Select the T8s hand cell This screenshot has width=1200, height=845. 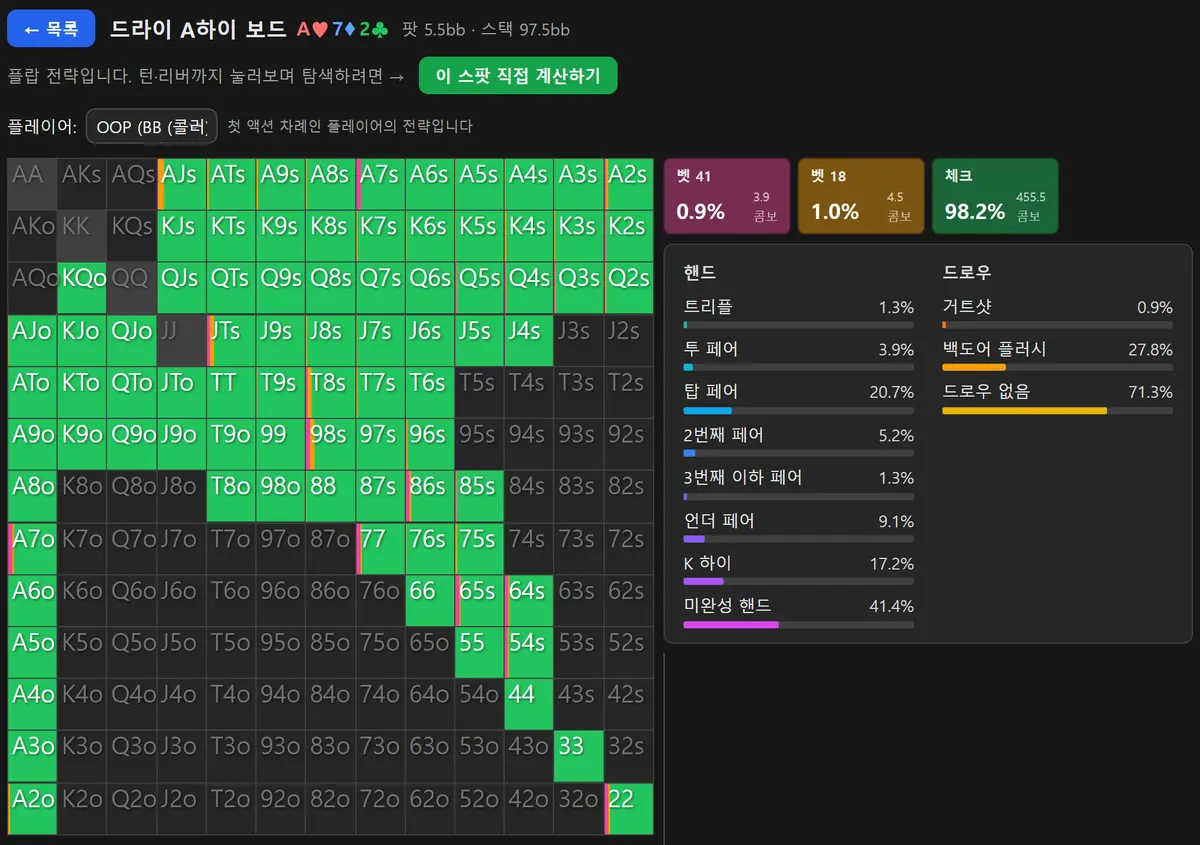point(331,392)
